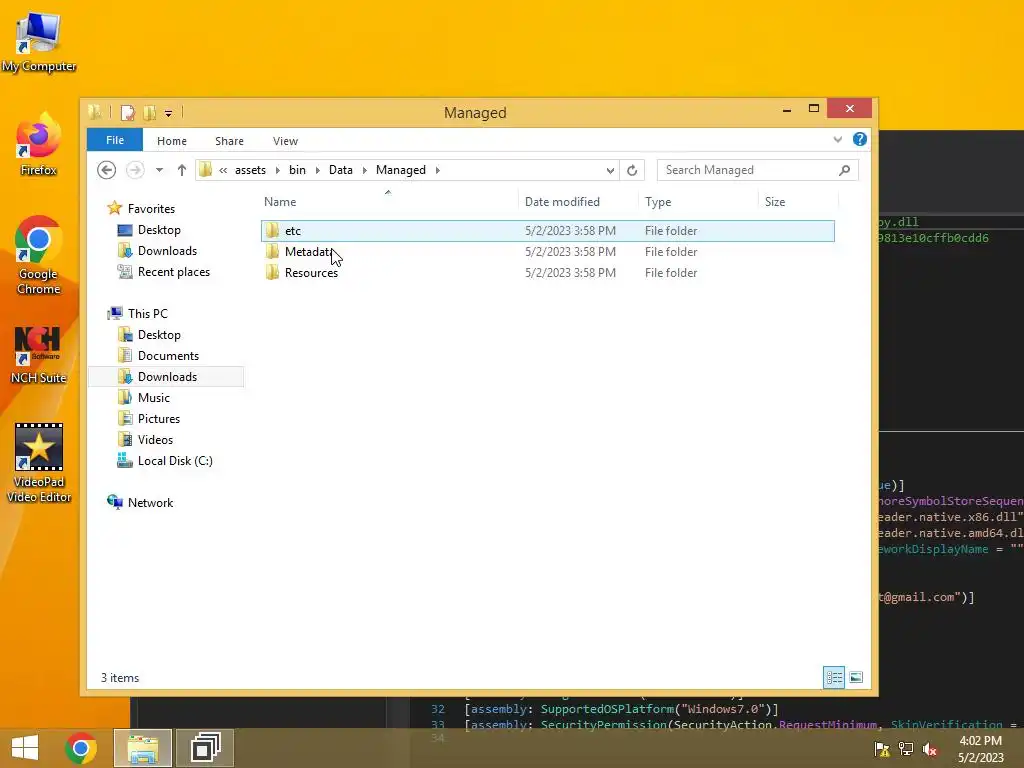Open Action Center flag icon
This screenshot has width=1024, height=768.
point(882,749)
